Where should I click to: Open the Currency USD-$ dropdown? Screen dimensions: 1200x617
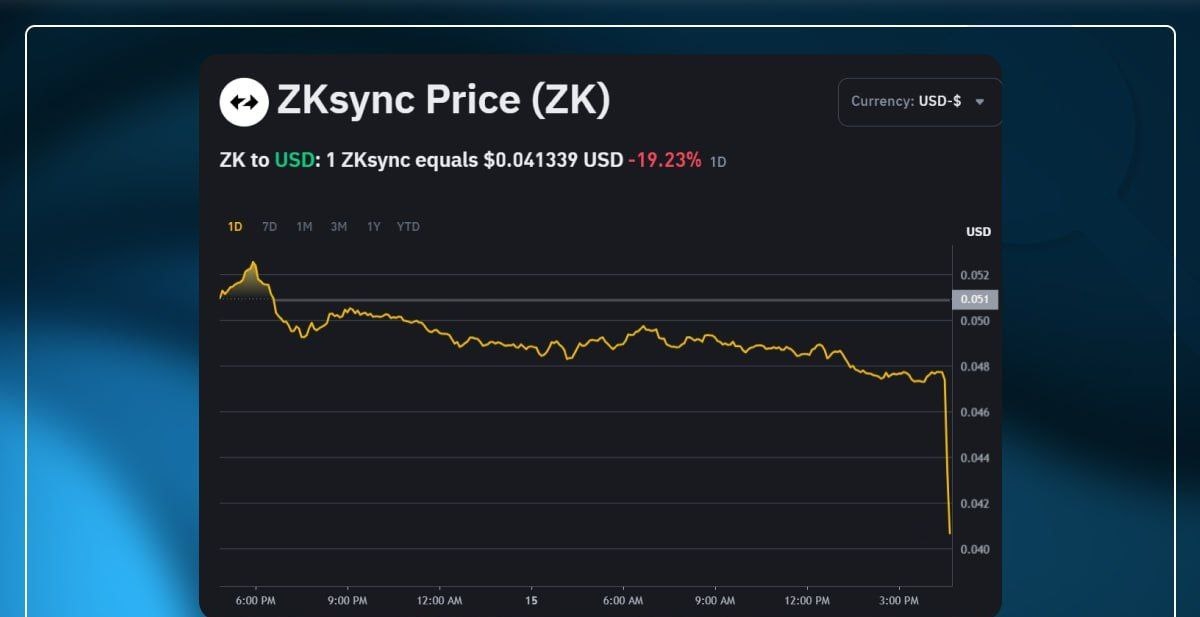point(919,102)
